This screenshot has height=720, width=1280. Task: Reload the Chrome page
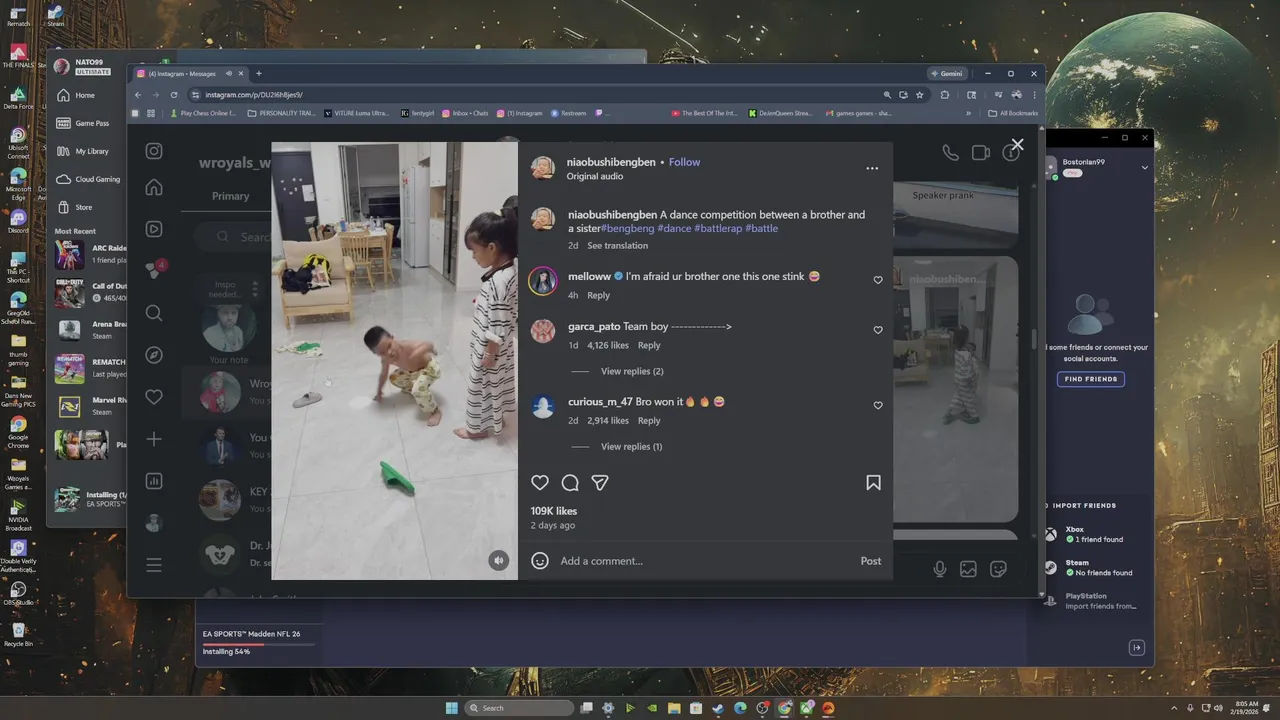(x=174, y=95)
